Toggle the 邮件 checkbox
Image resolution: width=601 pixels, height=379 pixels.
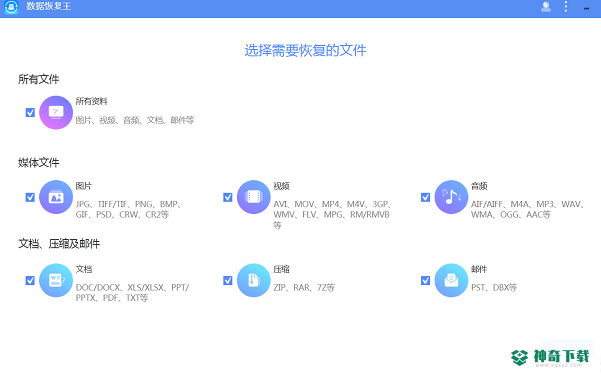point(425,281)
